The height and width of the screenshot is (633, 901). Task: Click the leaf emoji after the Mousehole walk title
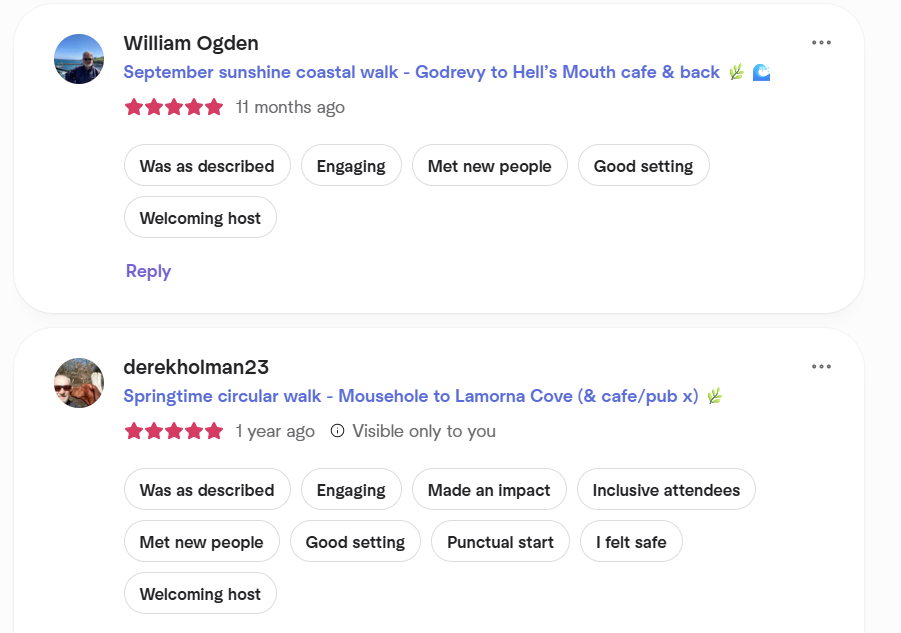point(714,396)
